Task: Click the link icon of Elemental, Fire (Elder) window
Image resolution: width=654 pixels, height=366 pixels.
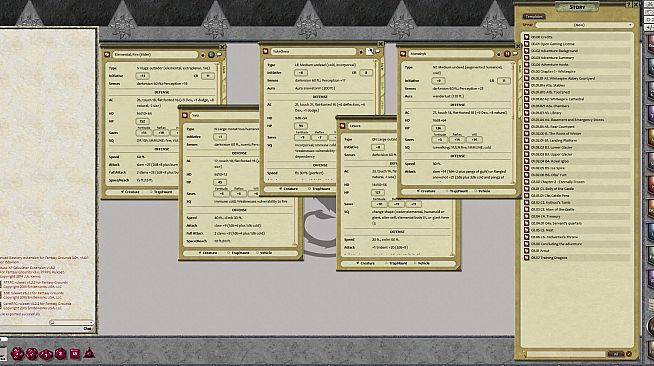Action: [x=107, y=54]
